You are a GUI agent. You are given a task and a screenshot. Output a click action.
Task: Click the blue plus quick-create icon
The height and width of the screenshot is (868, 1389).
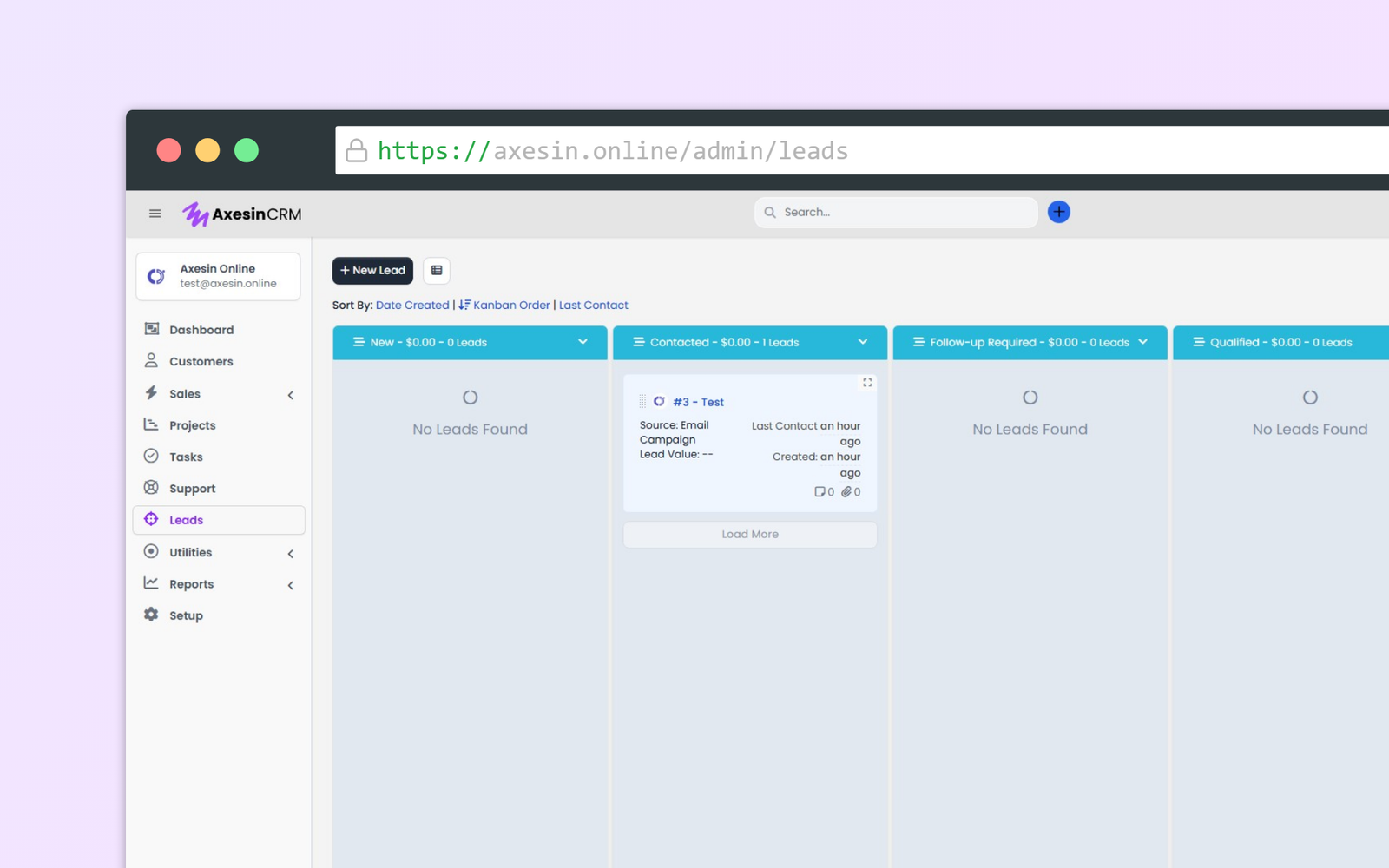pos(1058,212)
